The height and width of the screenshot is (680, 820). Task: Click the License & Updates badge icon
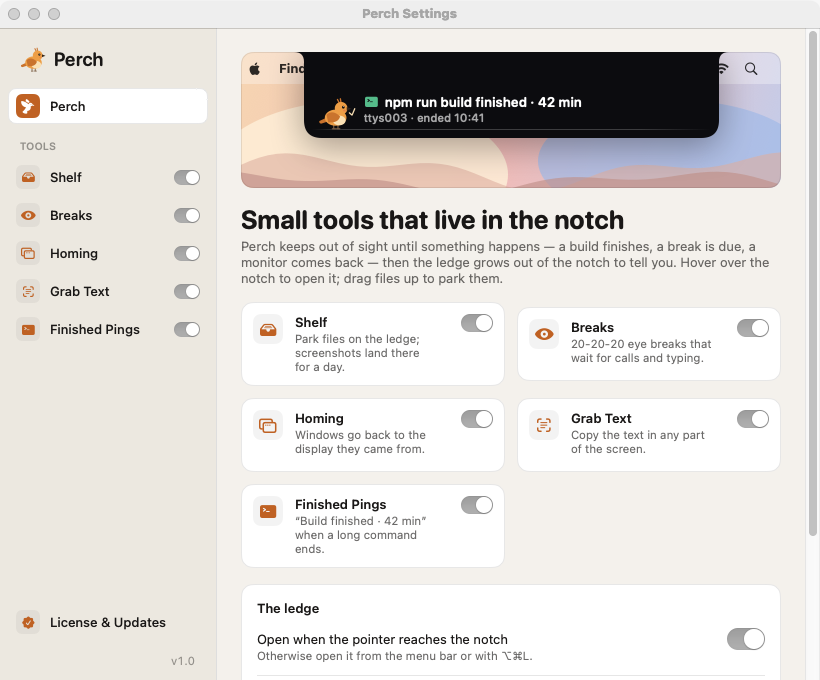(28, 622)
